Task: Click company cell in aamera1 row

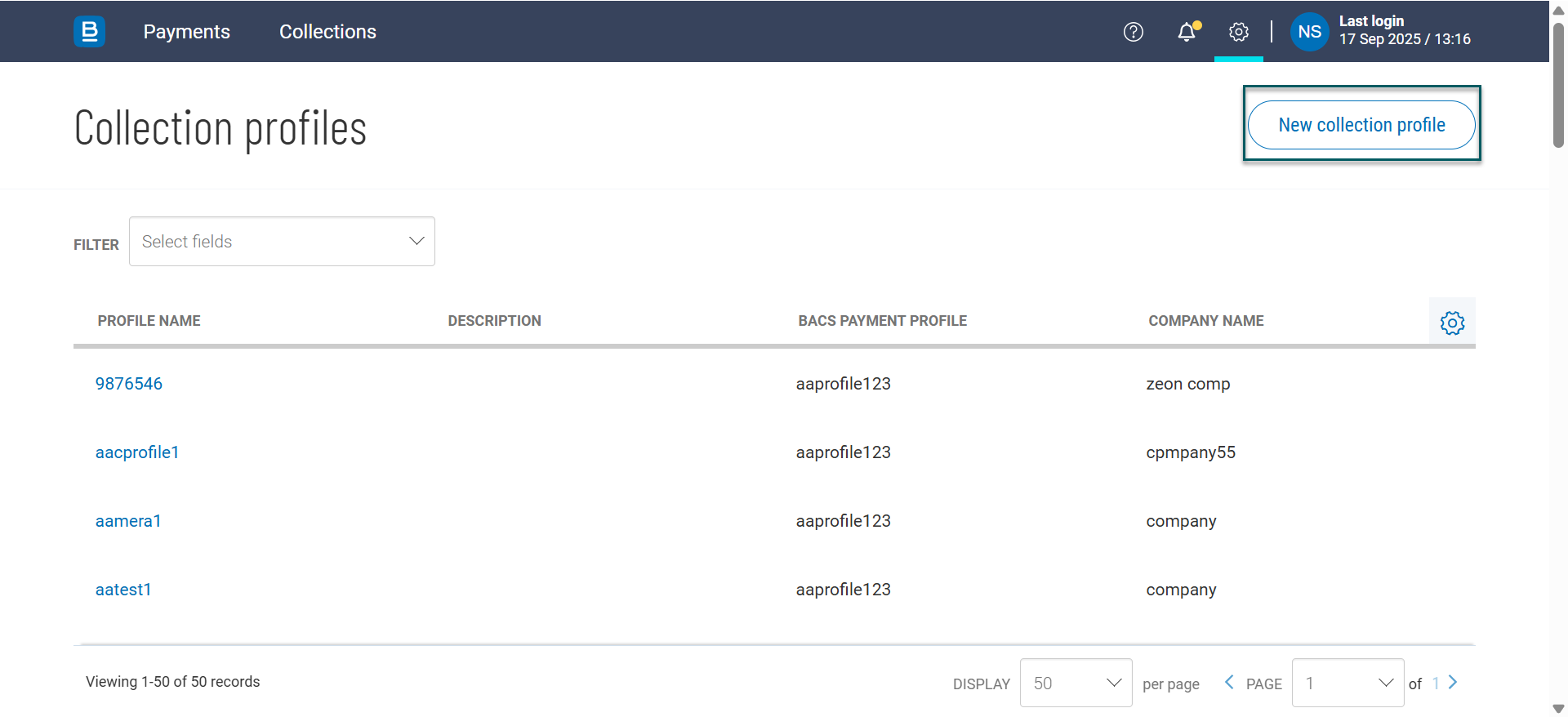Action: [1181, 521]
